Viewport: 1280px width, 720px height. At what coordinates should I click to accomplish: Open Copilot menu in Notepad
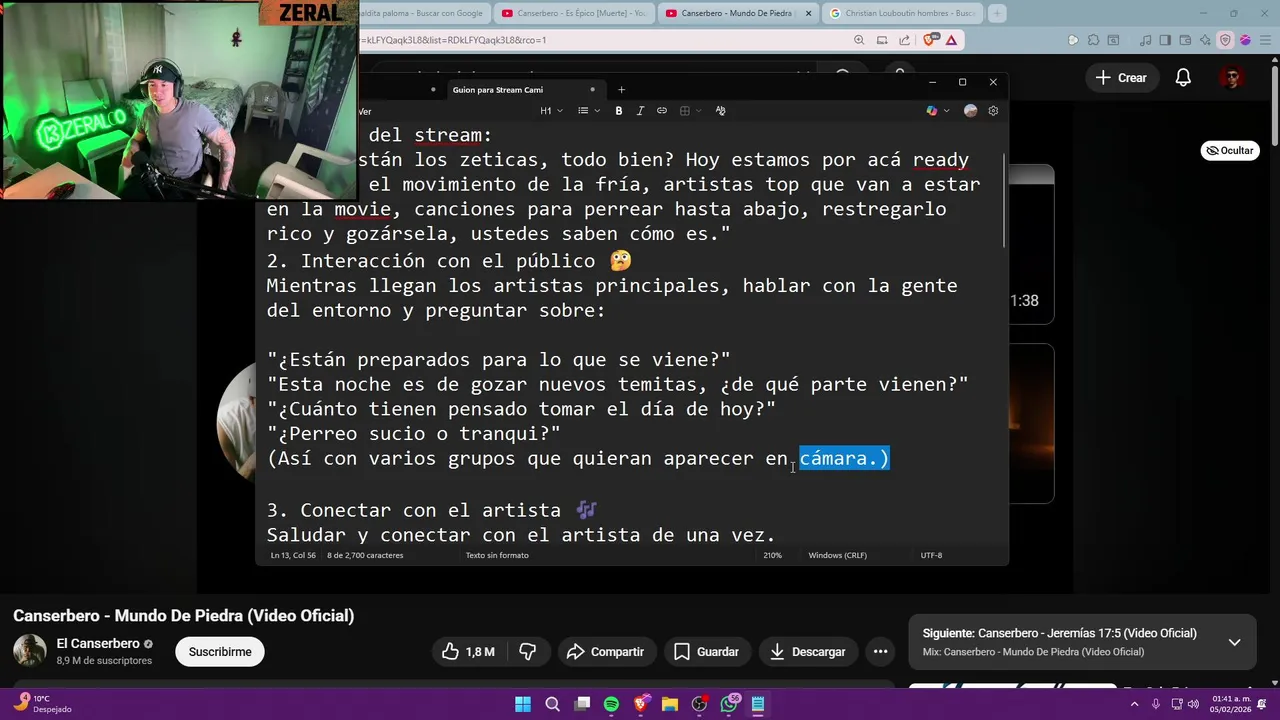937,111
